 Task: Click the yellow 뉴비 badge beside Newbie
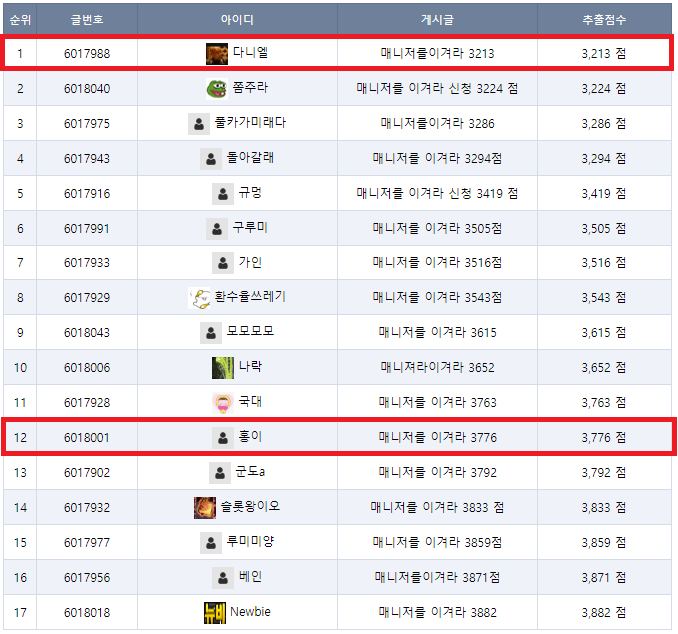(x=214, y=613)
